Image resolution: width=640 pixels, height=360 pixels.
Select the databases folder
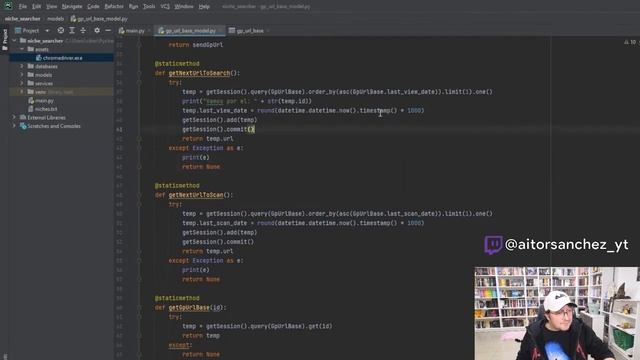click(x=46, y=67)
